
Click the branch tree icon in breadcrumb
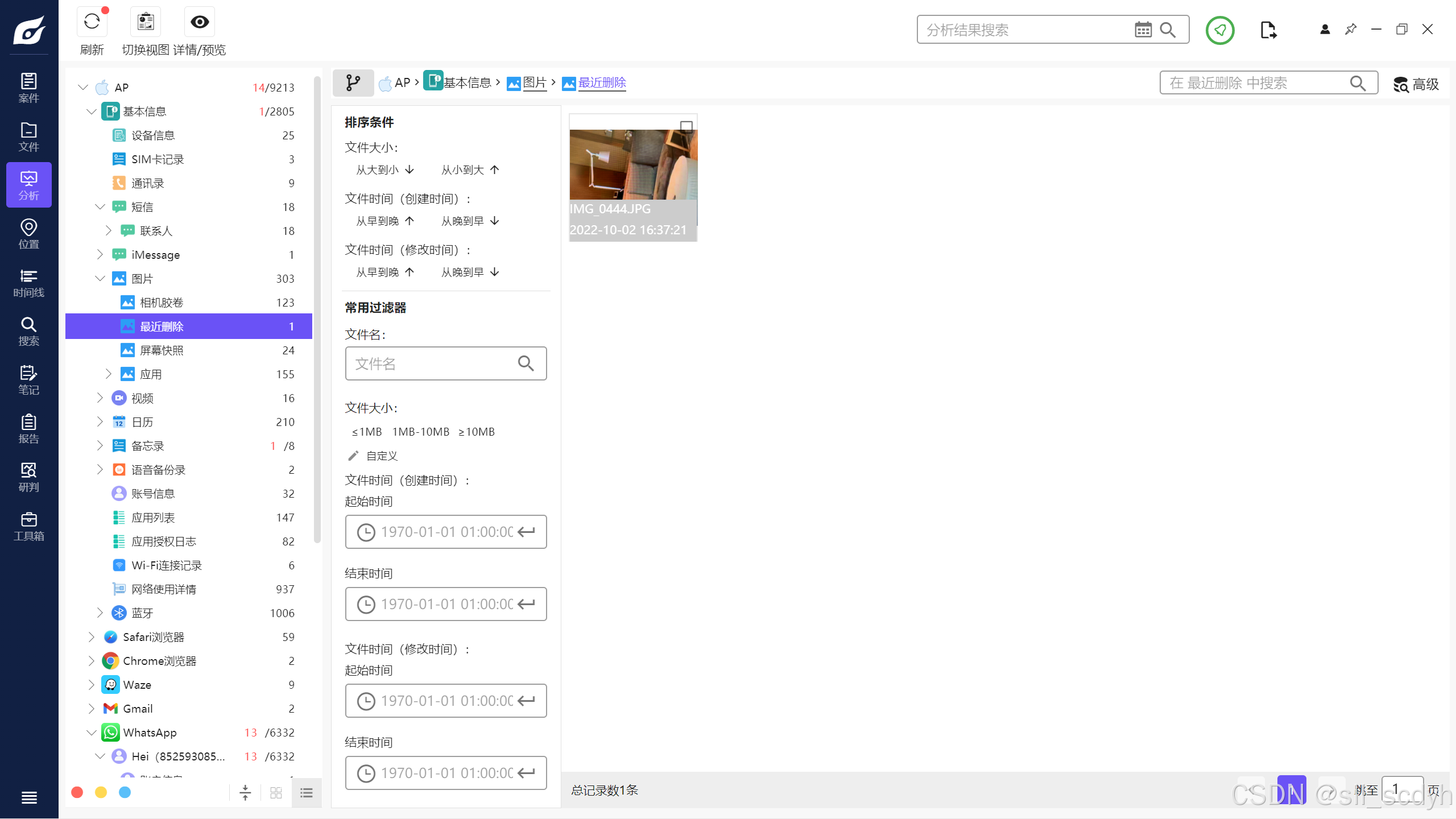pyautogui.click(x=353, y=83)
